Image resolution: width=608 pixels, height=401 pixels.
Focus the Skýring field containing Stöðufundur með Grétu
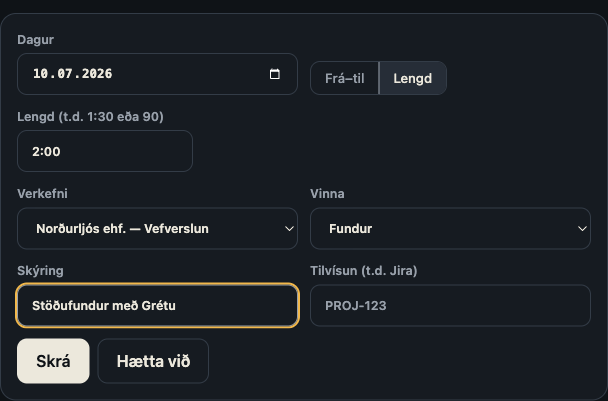pyautogui.click(x=157, y=306)
